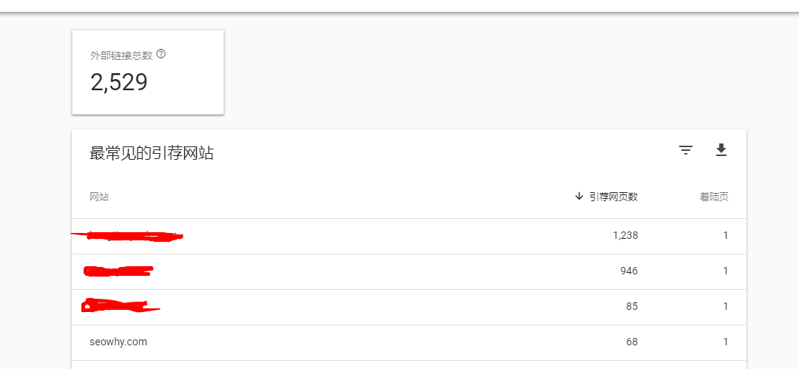Click landing page count in seowhy.com row
The width and height of the screenshot is (799, 369).
[726, 342]
